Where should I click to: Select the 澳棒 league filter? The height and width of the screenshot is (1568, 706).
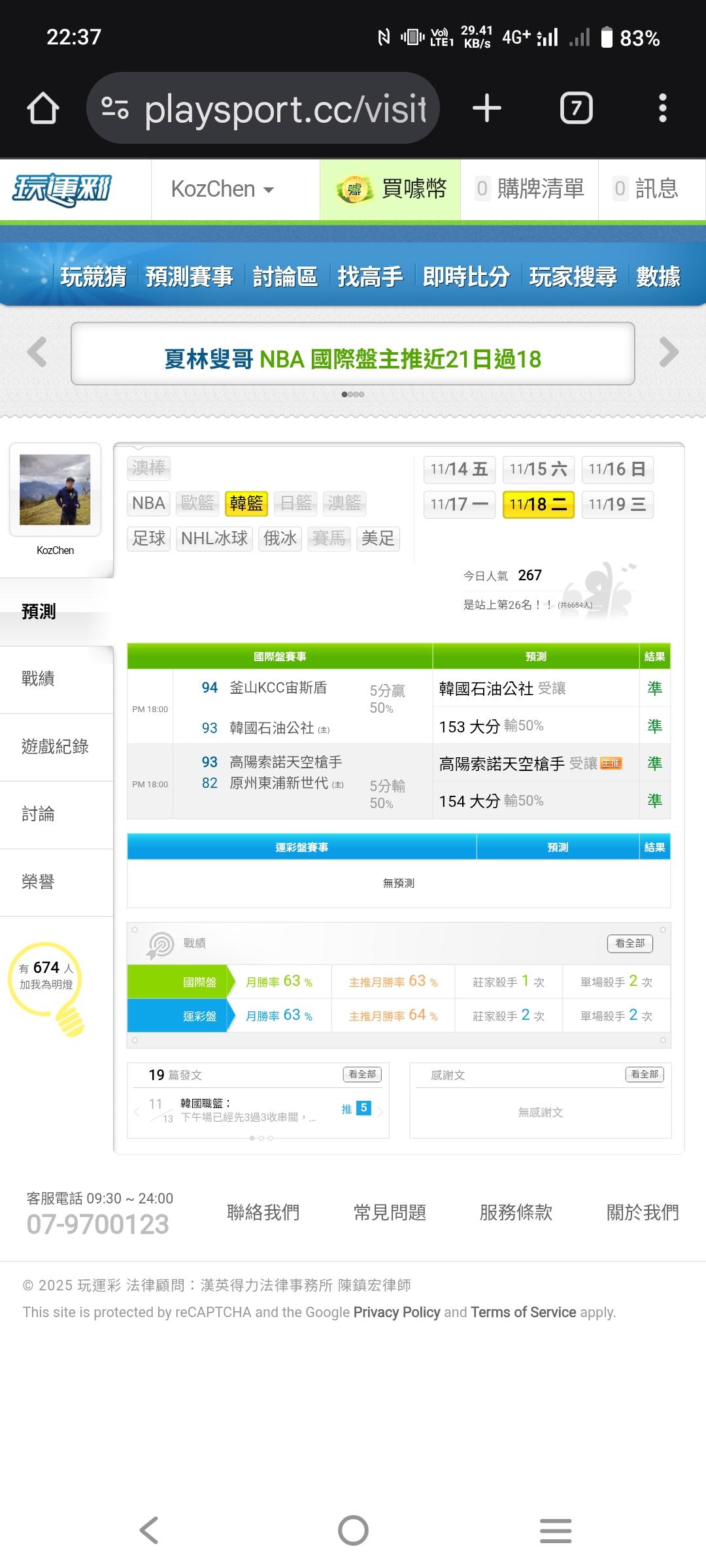(x=149, y=468)
